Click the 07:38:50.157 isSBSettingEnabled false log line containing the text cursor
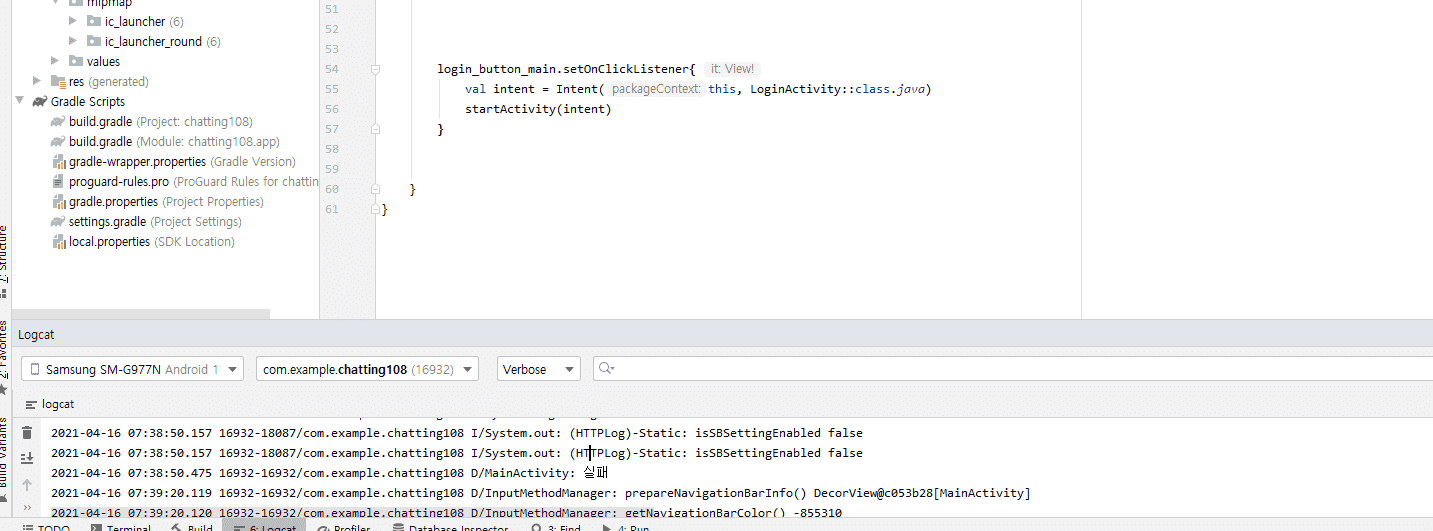This screenshot has width=1433, height=531. tap(456, 453)
